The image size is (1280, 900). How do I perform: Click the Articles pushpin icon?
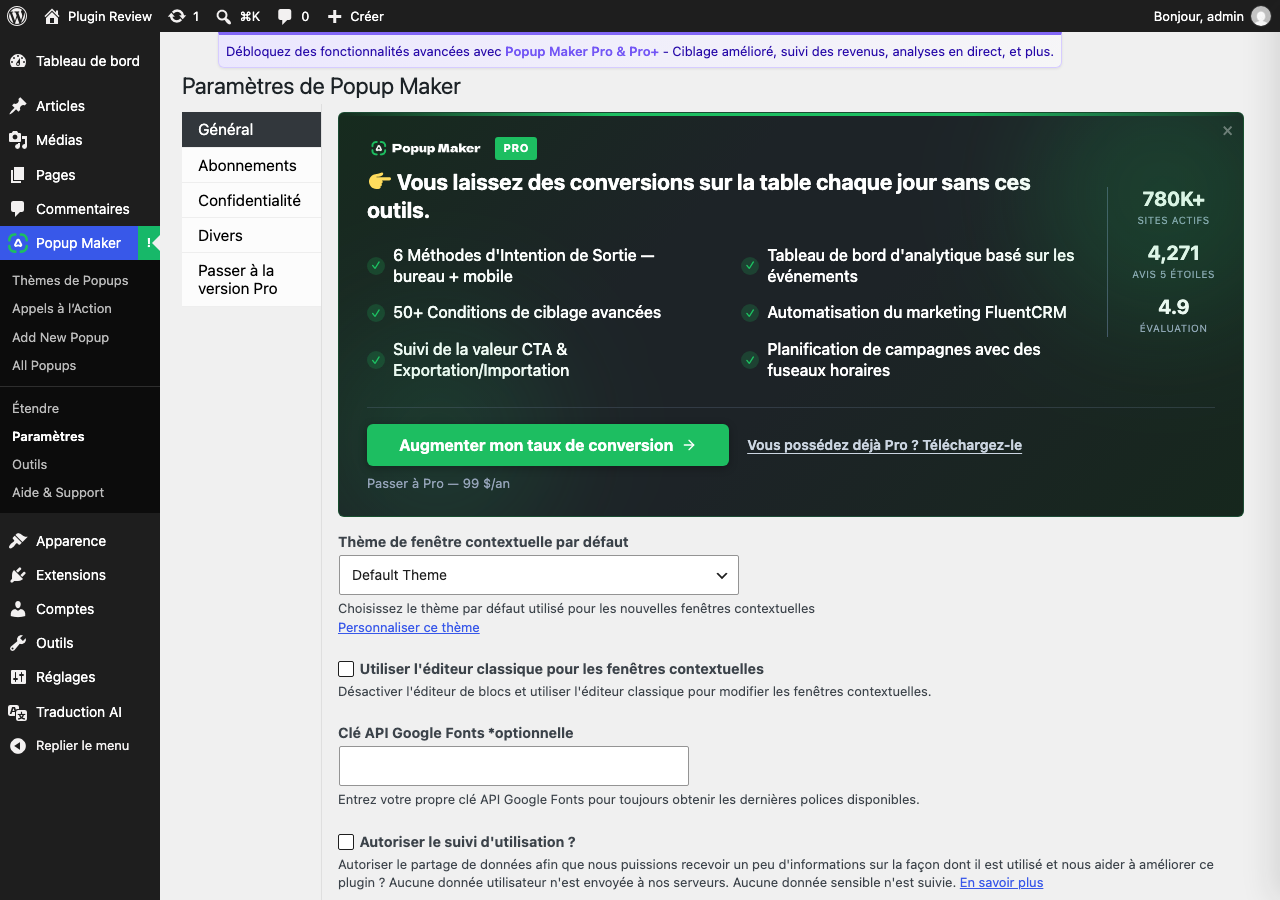(x=18, y=106)
